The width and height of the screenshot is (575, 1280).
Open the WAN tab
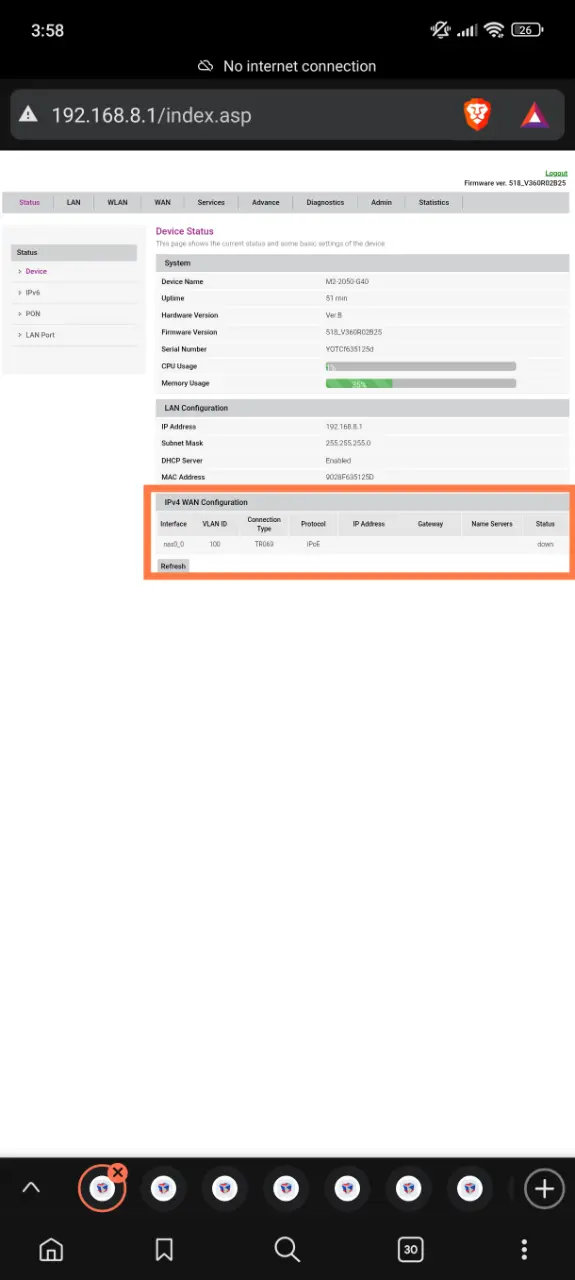click(163, 202)
